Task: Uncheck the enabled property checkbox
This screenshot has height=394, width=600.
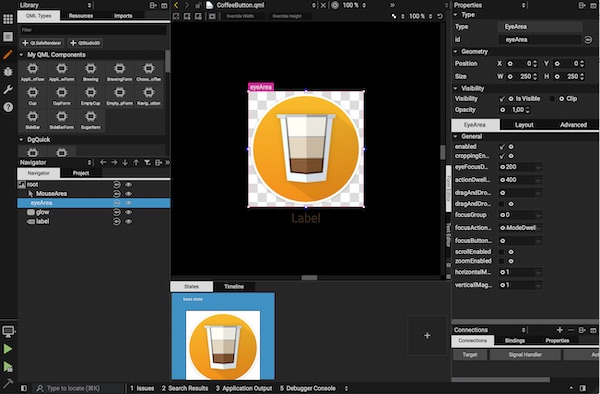Action: tap(502, 147)
